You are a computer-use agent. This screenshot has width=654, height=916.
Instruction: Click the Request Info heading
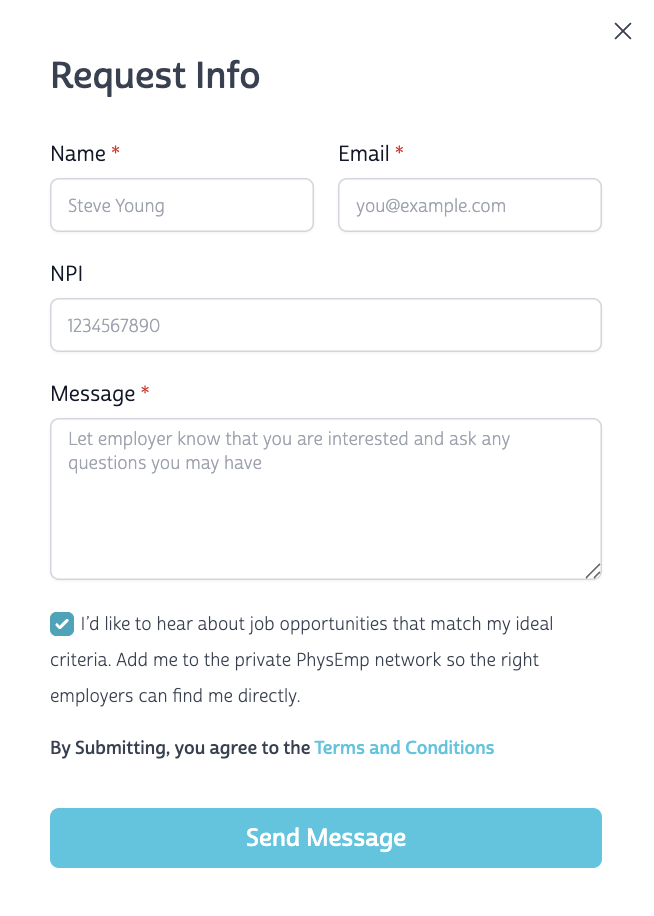[155, 76]
